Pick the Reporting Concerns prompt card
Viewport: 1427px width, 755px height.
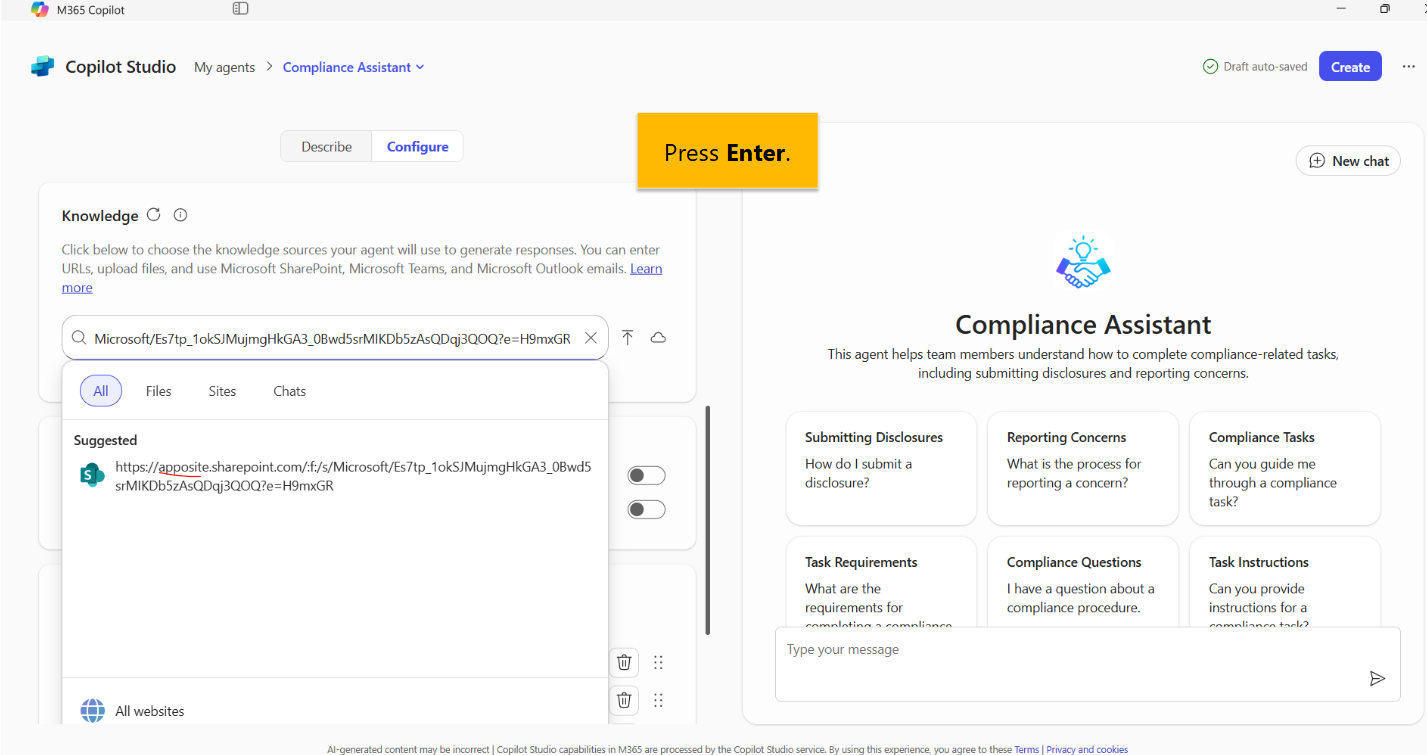1083,468
